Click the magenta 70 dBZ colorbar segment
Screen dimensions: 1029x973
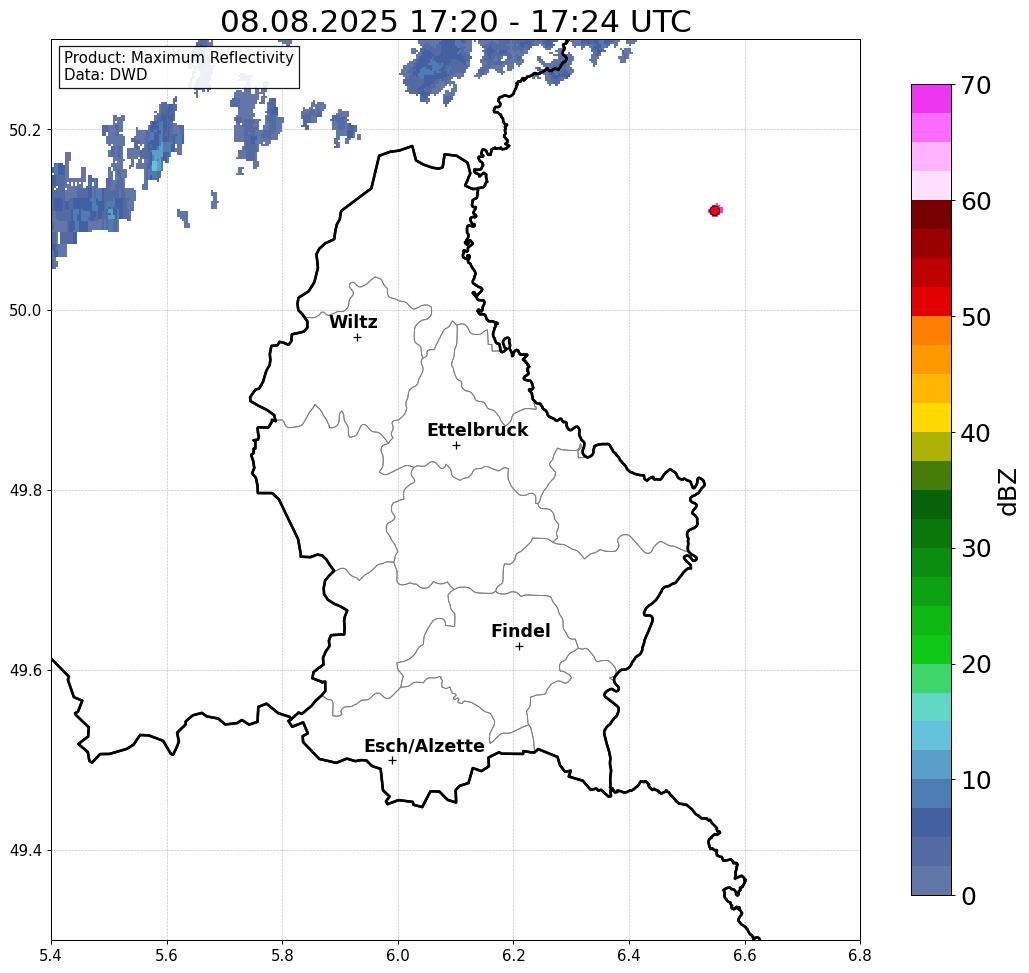click(x=931, y=99)
